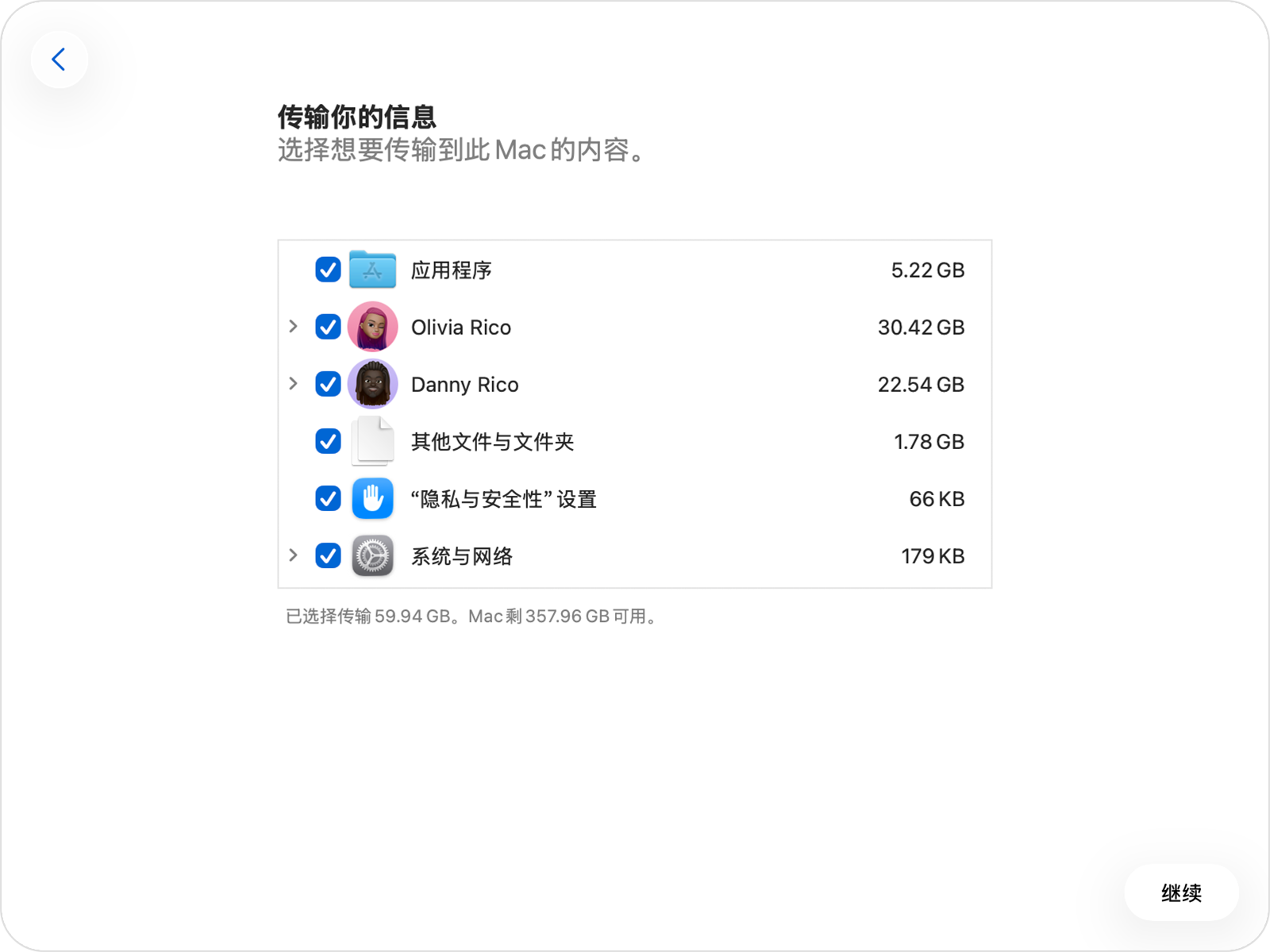Go back with the left arrow button
The width and height of the screenshot is (1270, 952).
(60, 59)
